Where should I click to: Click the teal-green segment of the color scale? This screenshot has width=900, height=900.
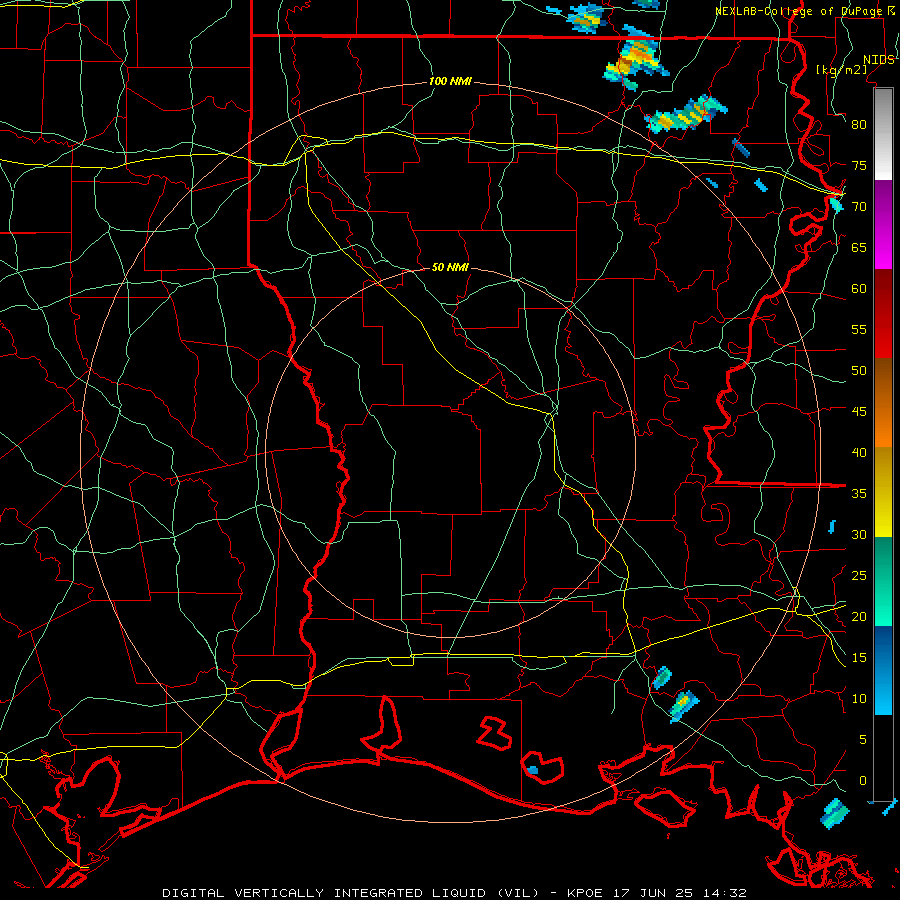coord(883,581)
